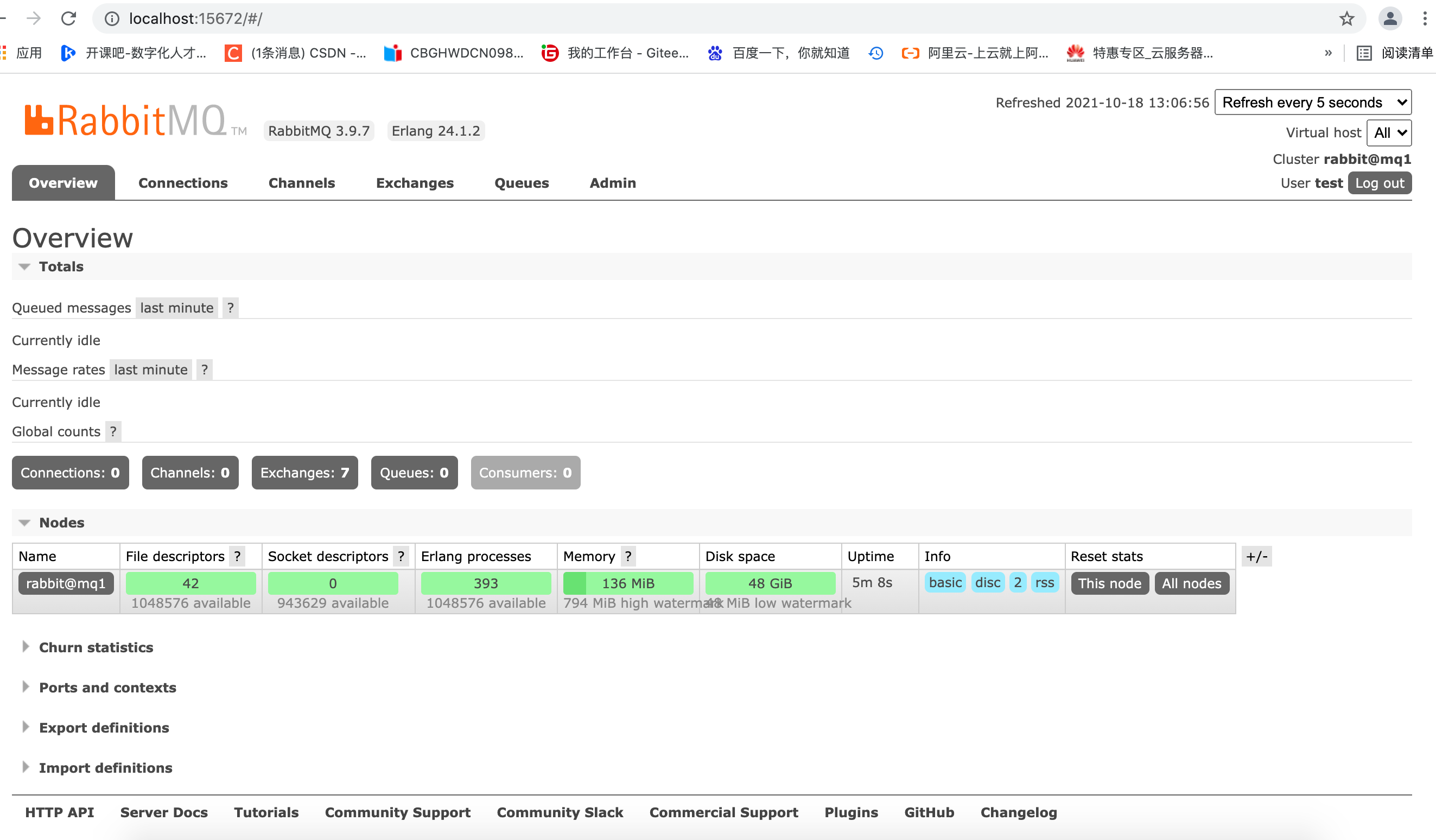The image size is (1436, 840).
Task: Open help for Message rates
Action: click(205, 370)
